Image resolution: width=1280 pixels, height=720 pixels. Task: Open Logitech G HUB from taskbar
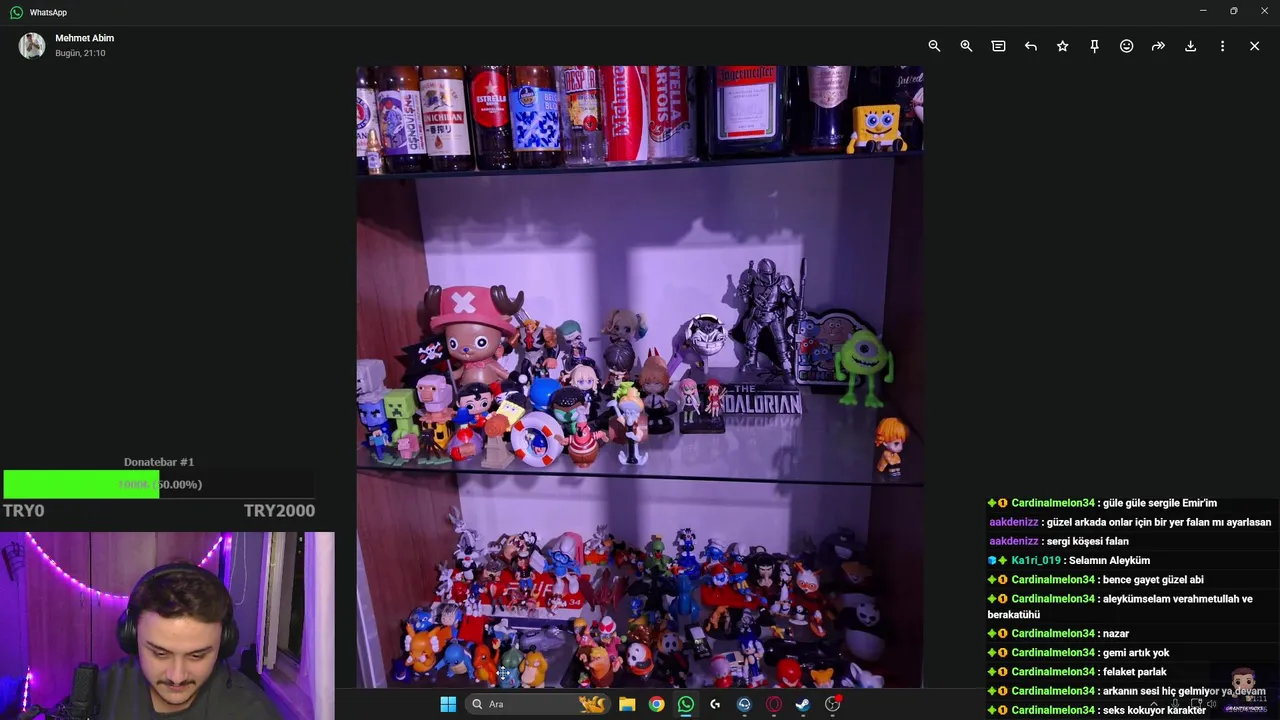click(715, 704)
